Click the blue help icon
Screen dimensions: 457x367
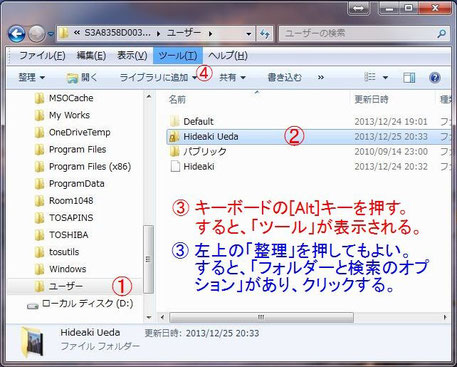pyautogui.click(x=435, y=78)
